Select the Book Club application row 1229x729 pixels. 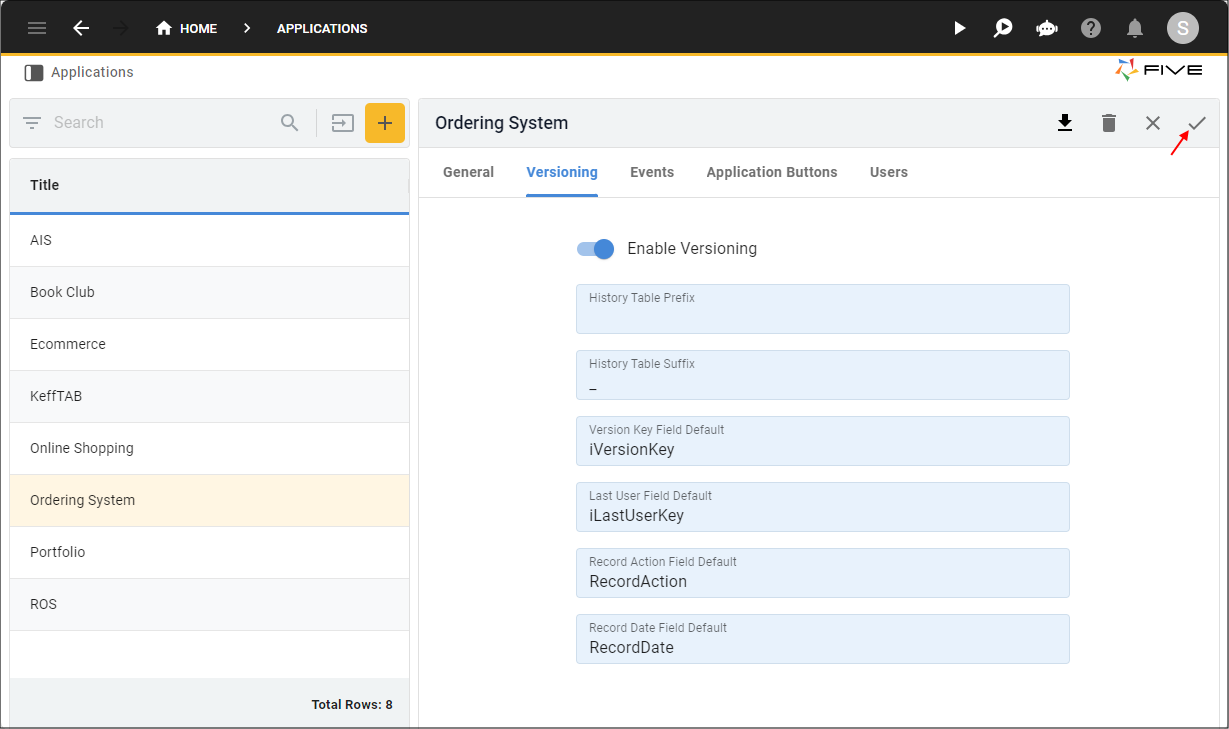click(209, 292)
